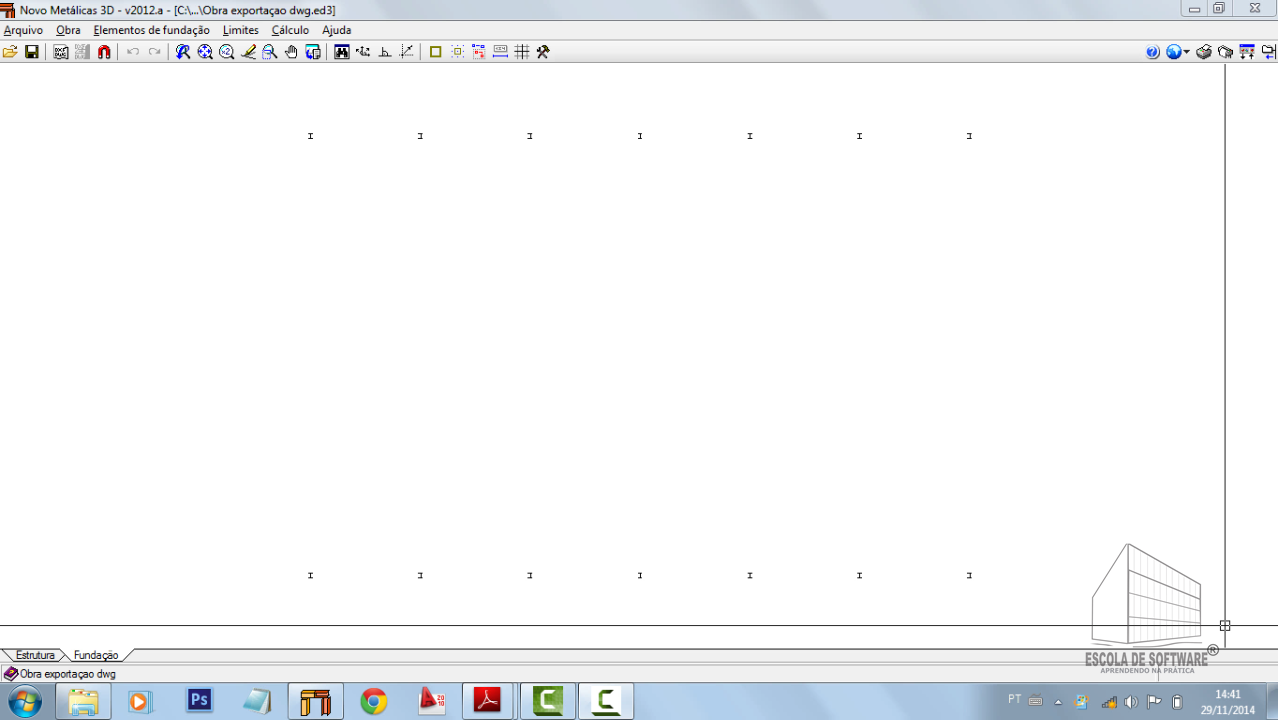Click the binoculars search icon
The width and height of the screenshot is (1278, 720).
click(342, 52)
